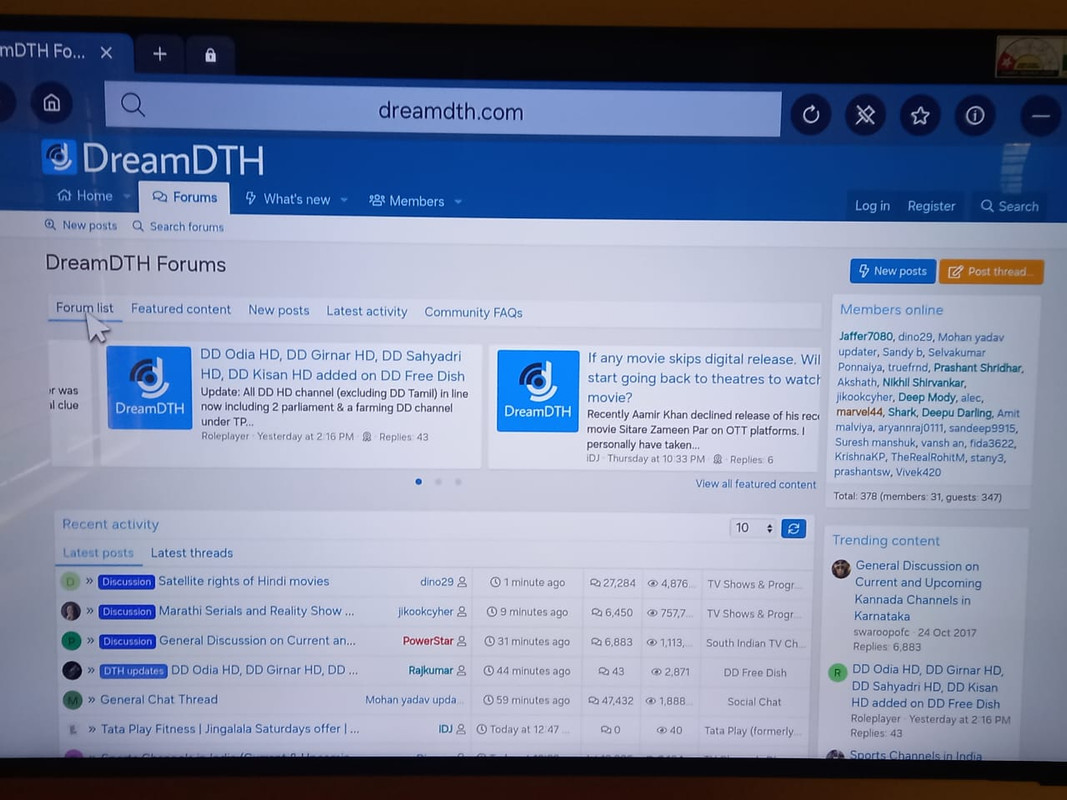Click swaroopofc avatar in Trending content

pos(841,569)
